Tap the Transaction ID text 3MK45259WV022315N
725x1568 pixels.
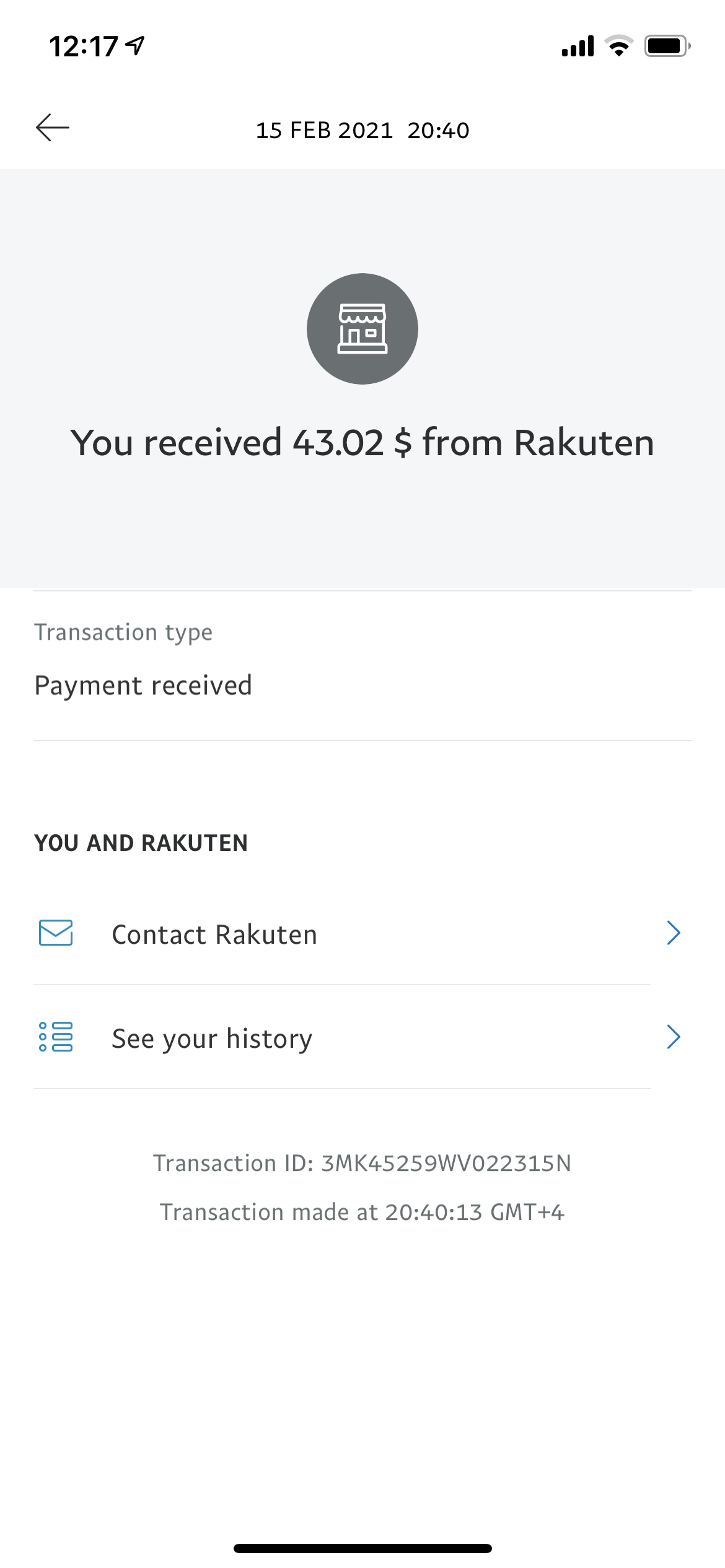click(446, 1163)
